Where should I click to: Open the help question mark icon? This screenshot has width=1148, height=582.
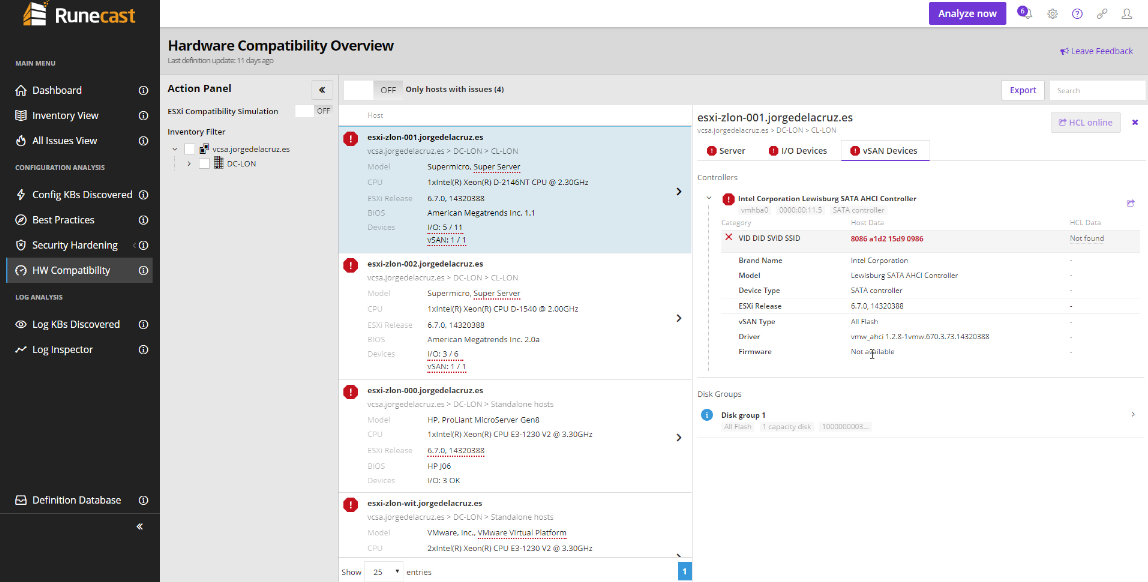pos(1077,14)
